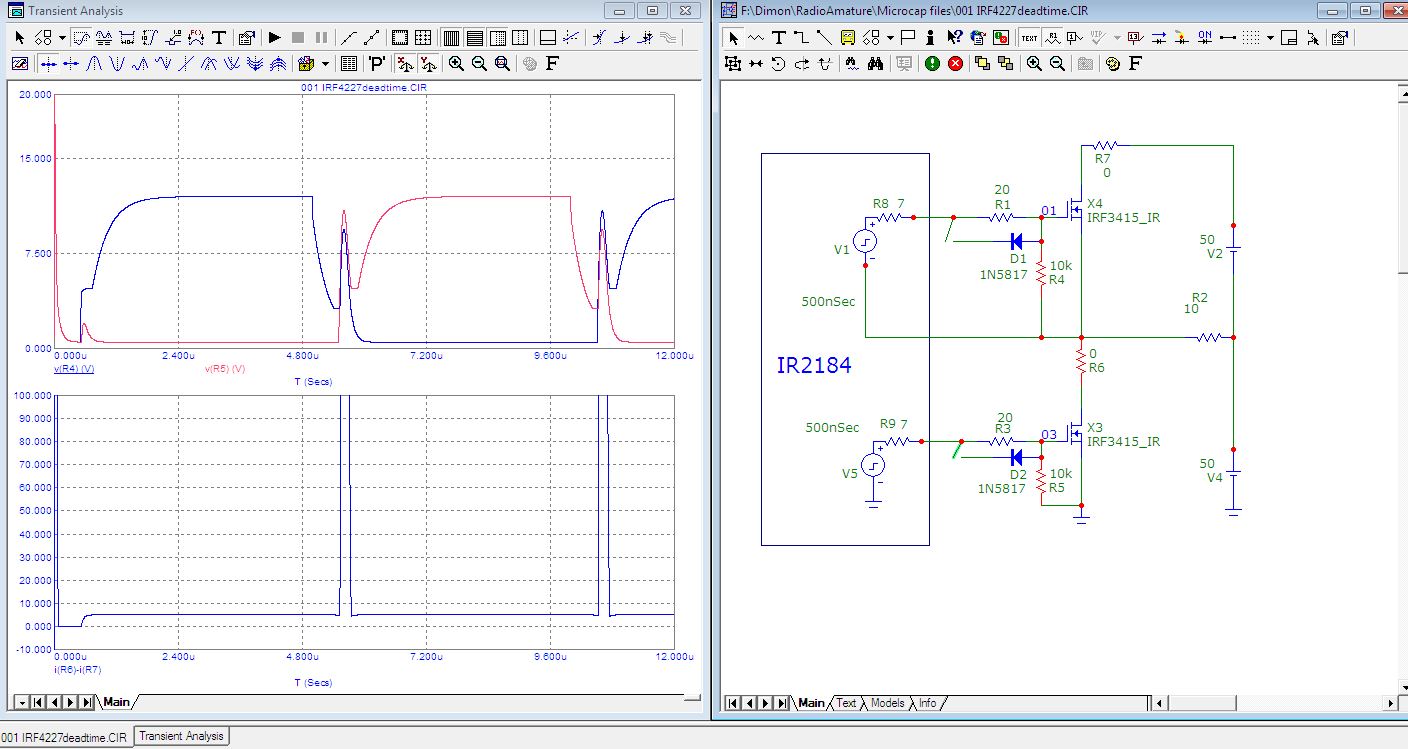Switch to Transient Analysis bottom tab

(x=181, y=736)
